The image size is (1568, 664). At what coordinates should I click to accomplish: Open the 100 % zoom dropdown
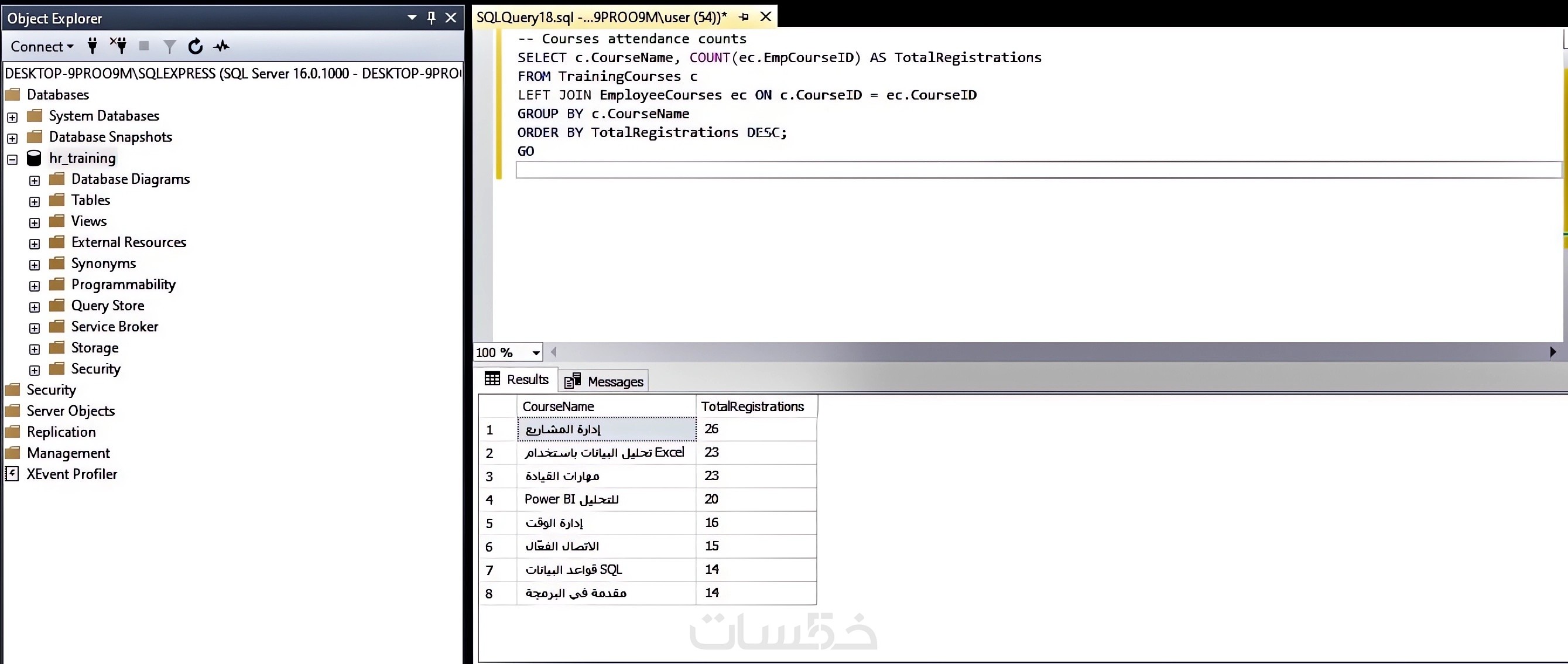[536, 352]
